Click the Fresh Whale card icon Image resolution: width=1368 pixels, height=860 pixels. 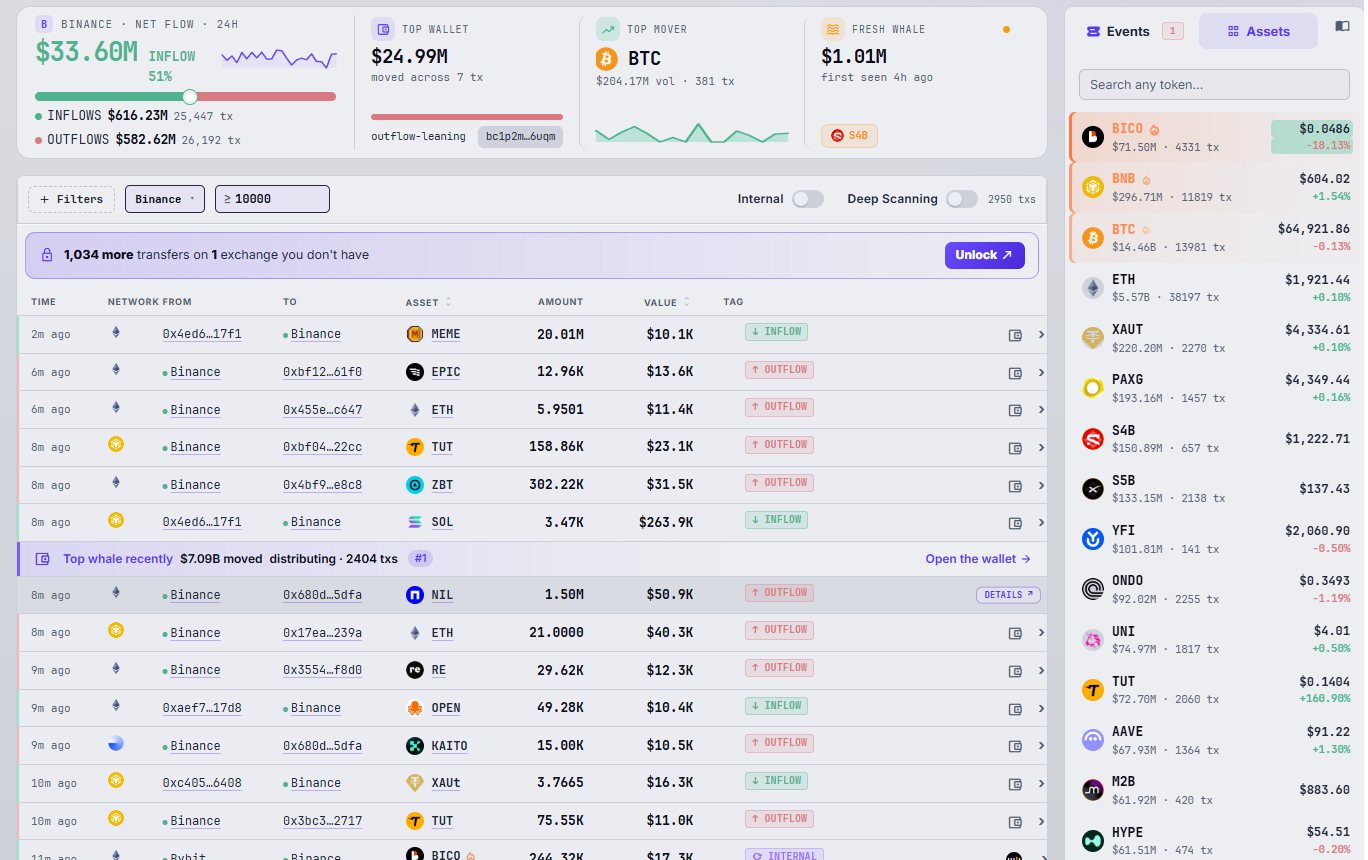[832, 29]
